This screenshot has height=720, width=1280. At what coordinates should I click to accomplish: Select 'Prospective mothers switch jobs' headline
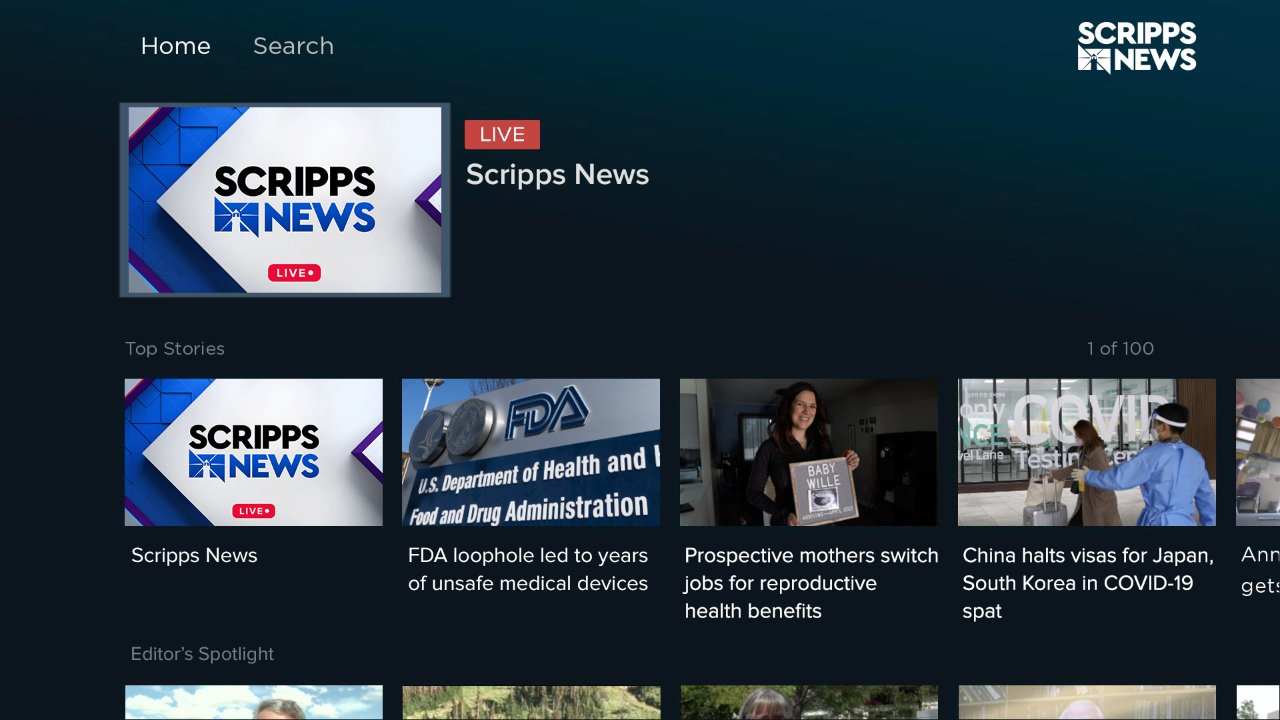click(x=811, y=583)
